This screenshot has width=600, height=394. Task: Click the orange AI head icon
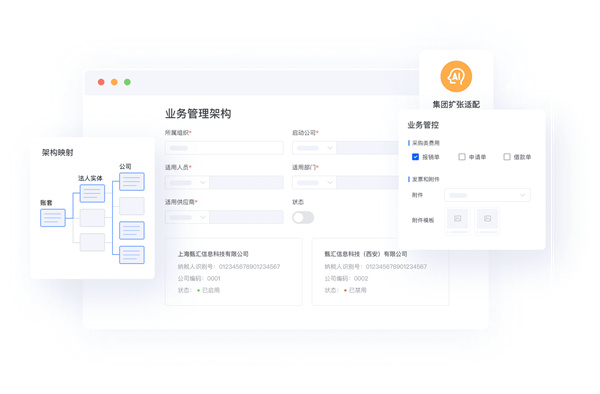[456, 77]
